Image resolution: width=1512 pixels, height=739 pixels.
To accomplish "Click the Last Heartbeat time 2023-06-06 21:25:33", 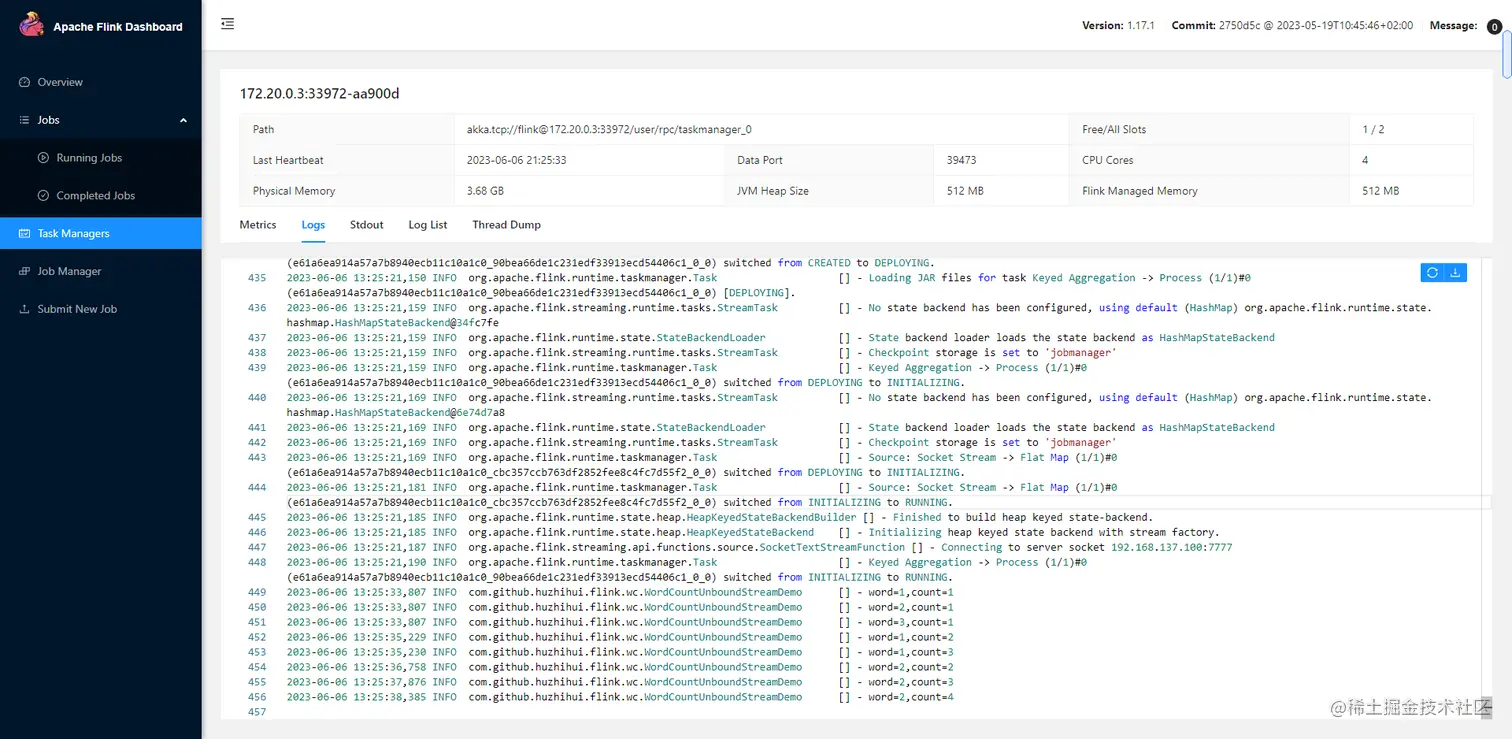I will point(517,160).
